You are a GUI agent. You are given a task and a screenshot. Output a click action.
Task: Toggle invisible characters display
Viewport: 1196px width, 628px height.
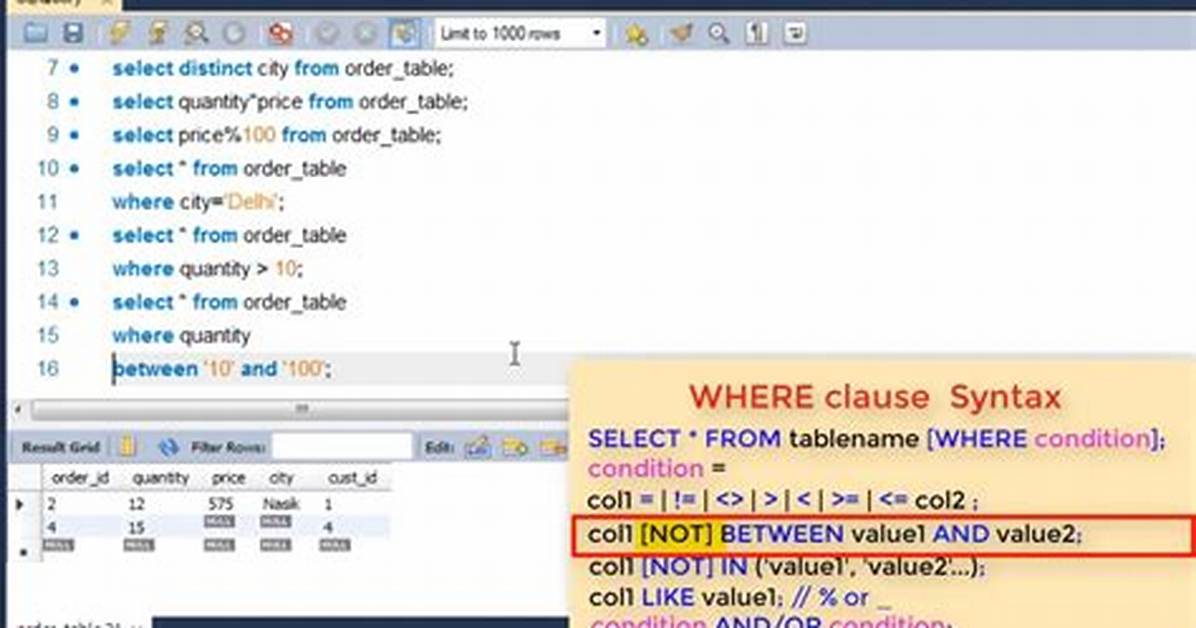(x=757, y=33)
